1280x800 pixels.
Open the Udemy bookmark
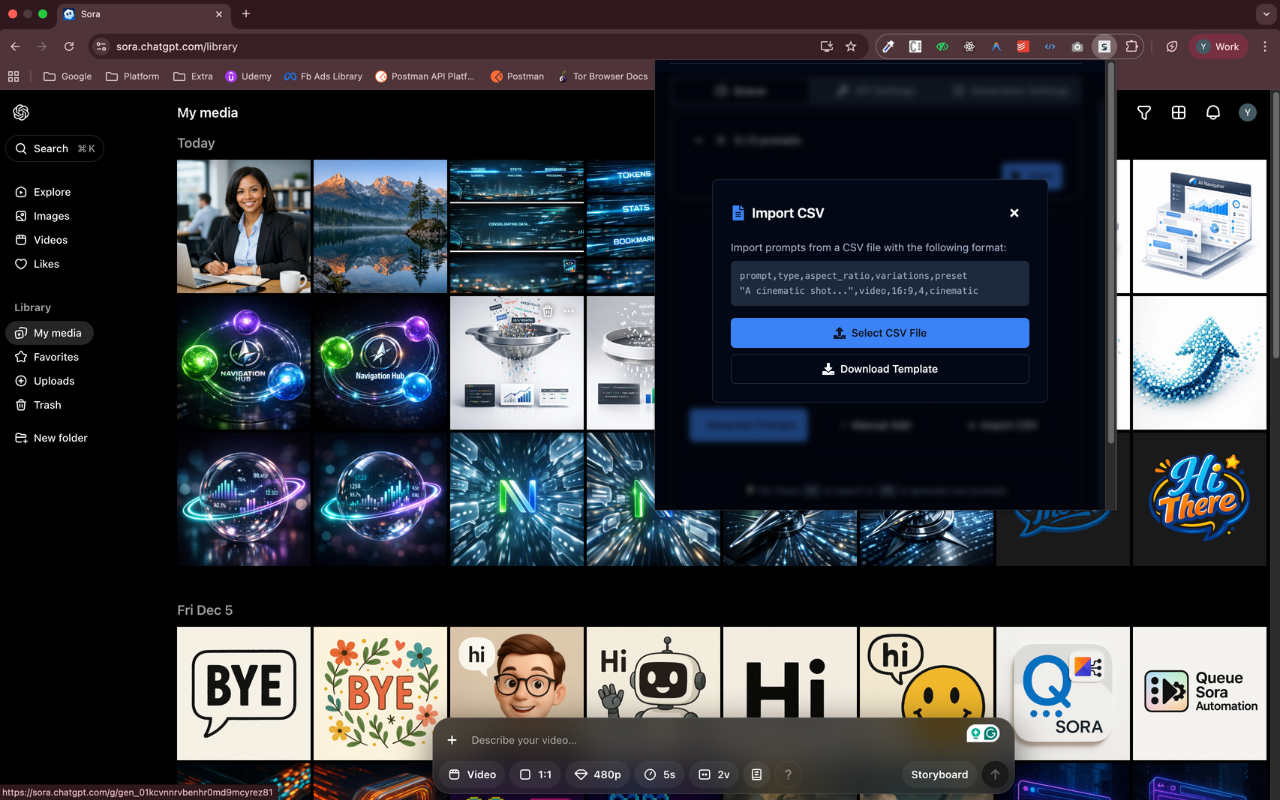coord(248,76)
